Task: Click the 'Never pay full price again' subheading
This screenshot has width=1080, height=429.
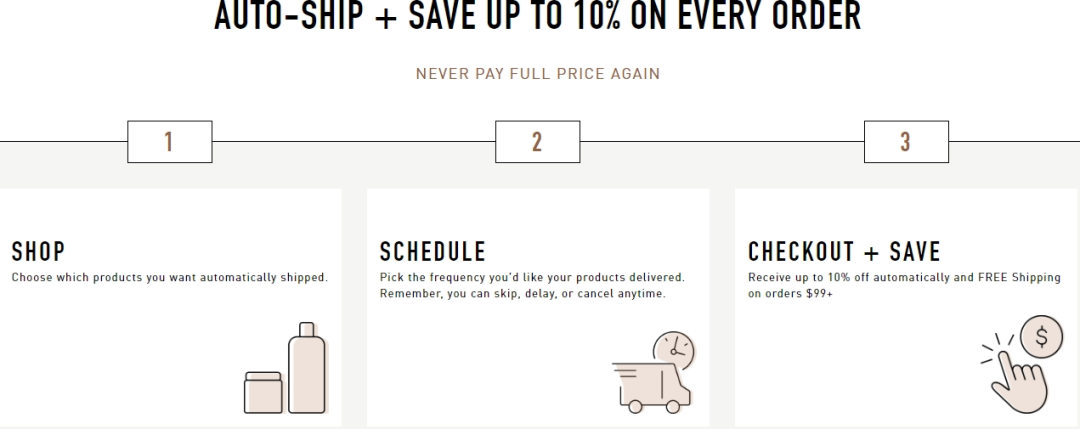Action: point(537,74)
